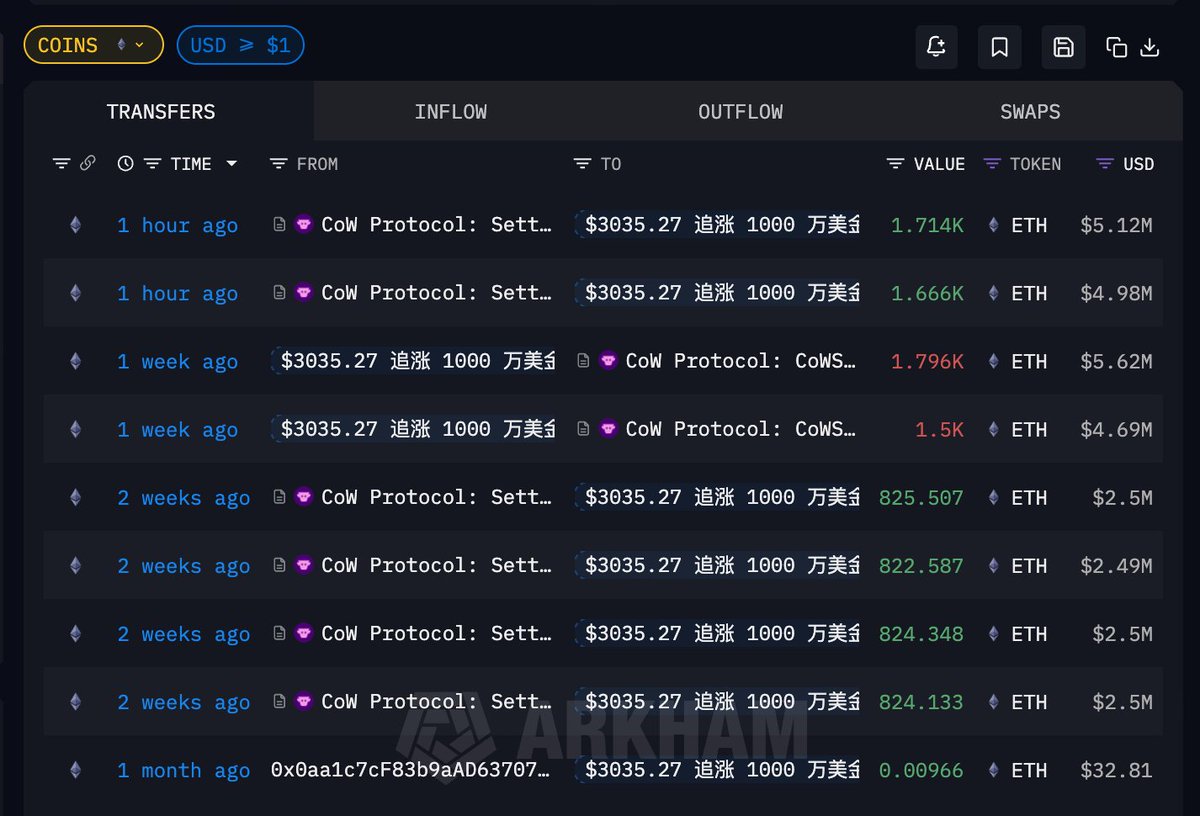Switch to the INFLOW tab
The height and width of the screenshot is (816, 1200).
(450, 112)
